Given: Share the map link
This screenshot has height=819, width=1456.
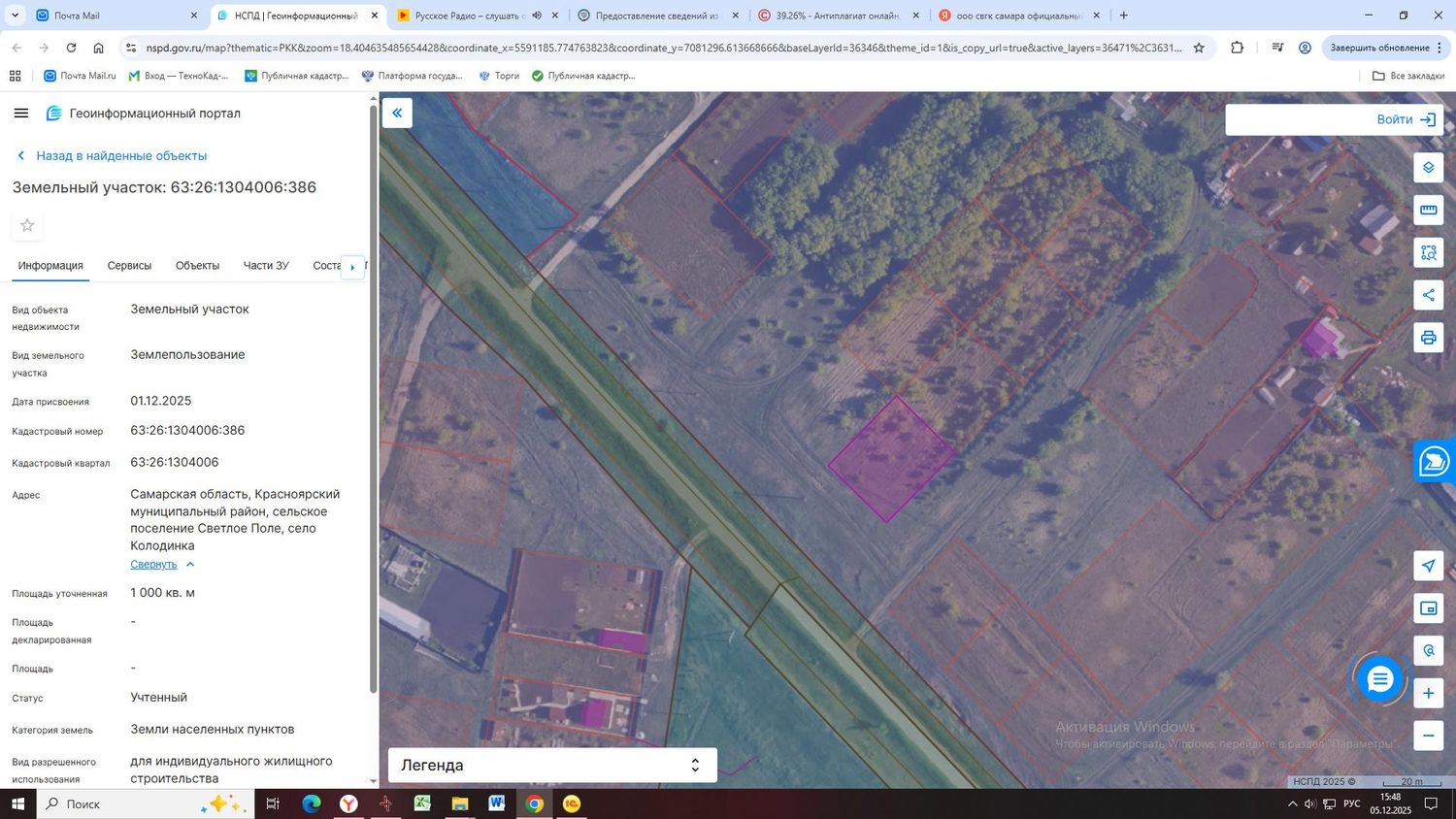Looking at the screenshot, I should click(1428, 295).
